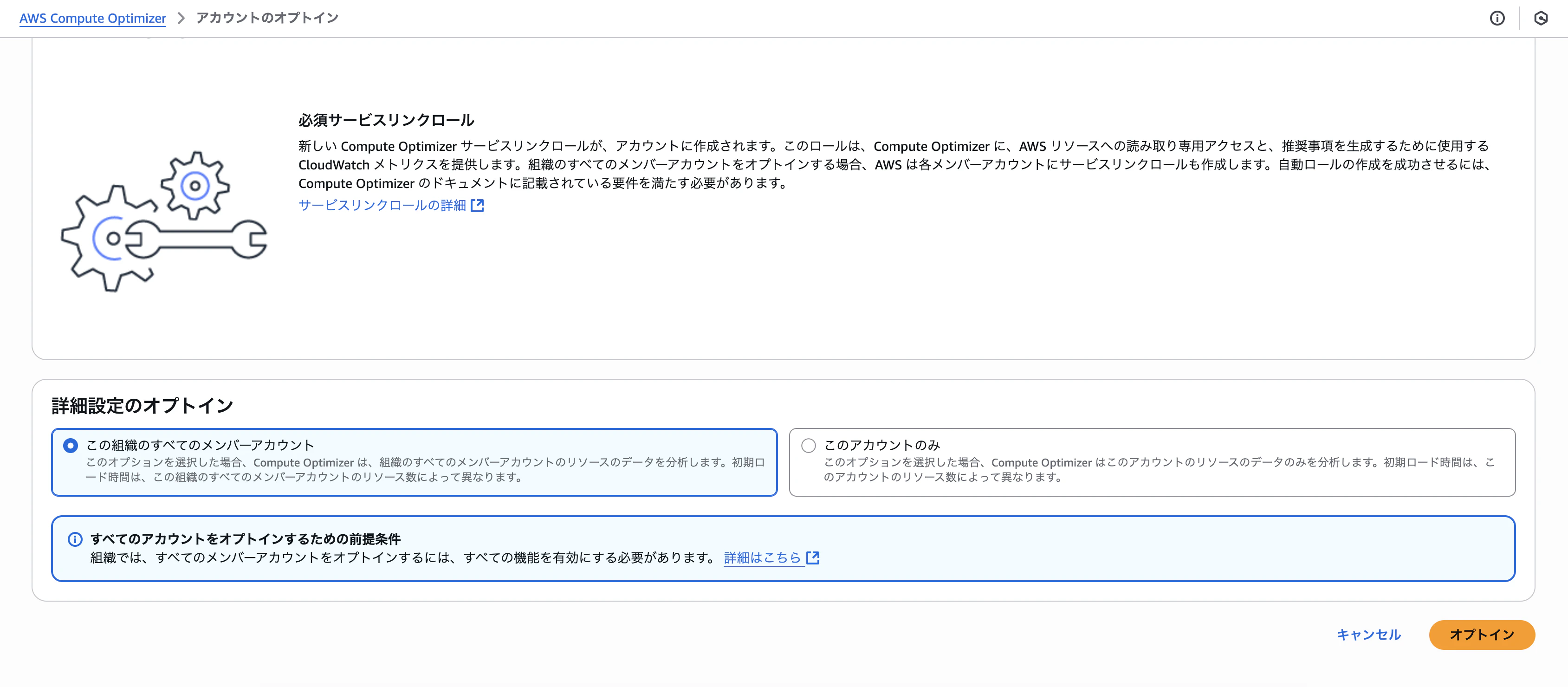Select このアカウントのみ radio button

pyautogui.click(x=808, y=446)
